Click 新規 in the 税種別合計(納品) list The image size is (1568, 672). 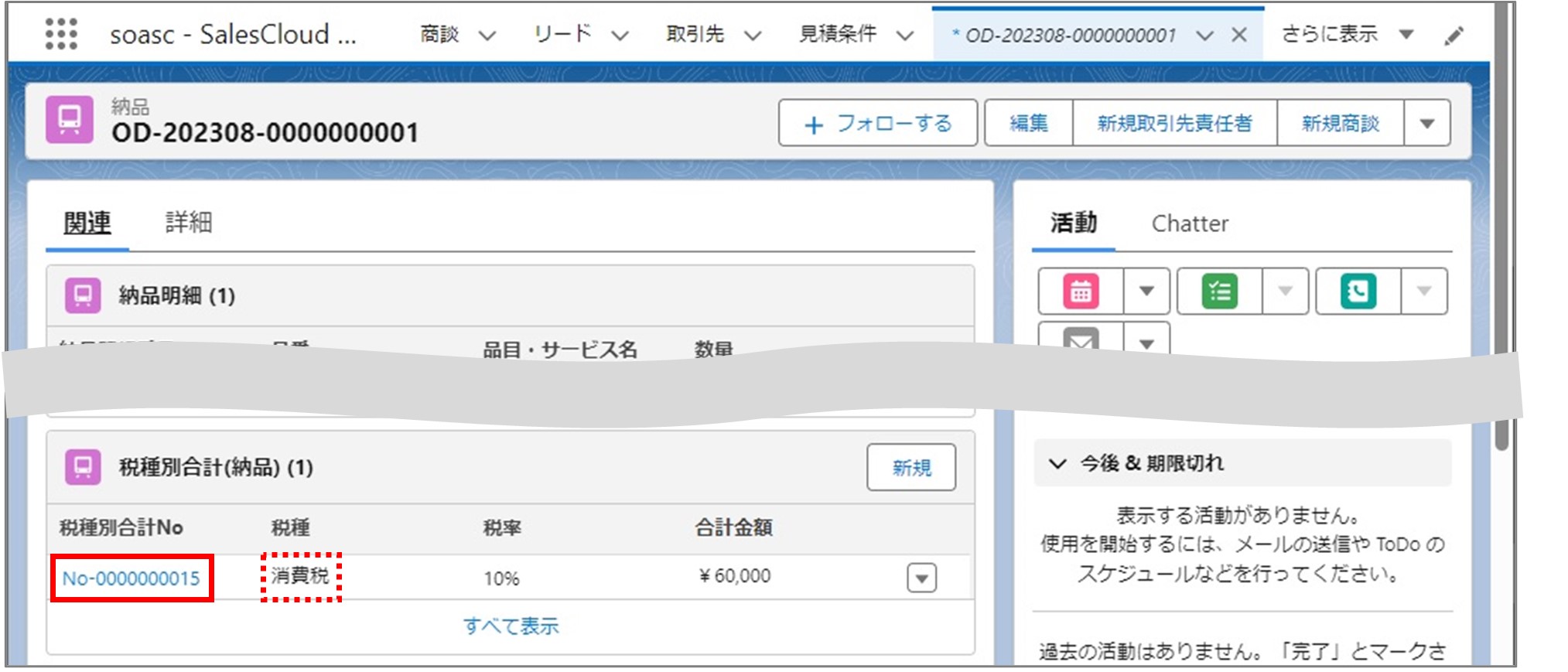(911, 467)
